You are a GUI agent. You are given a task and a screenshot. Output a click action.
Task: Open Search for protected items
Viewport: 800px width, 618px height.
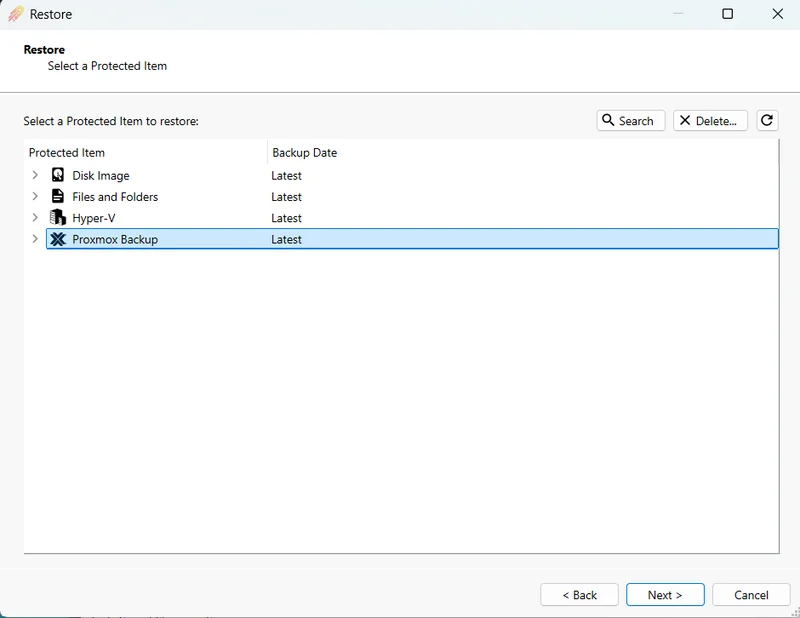click(x=630, y=120)
